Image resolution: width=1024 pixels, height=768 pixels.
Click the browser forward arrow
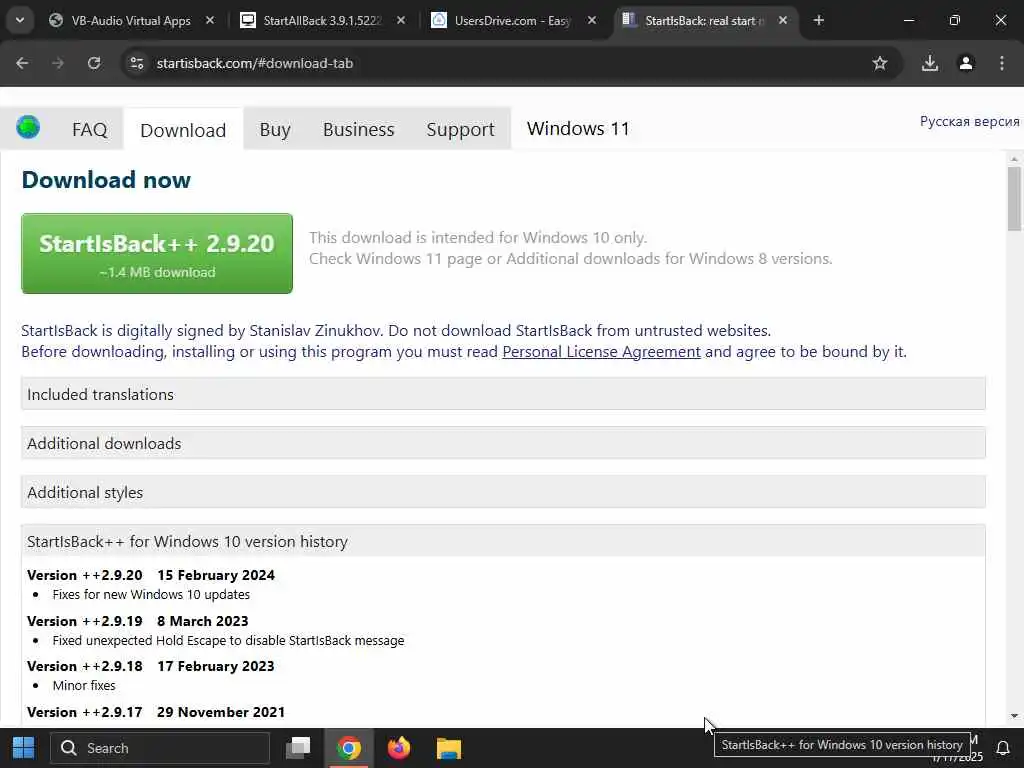coord(58,63)
